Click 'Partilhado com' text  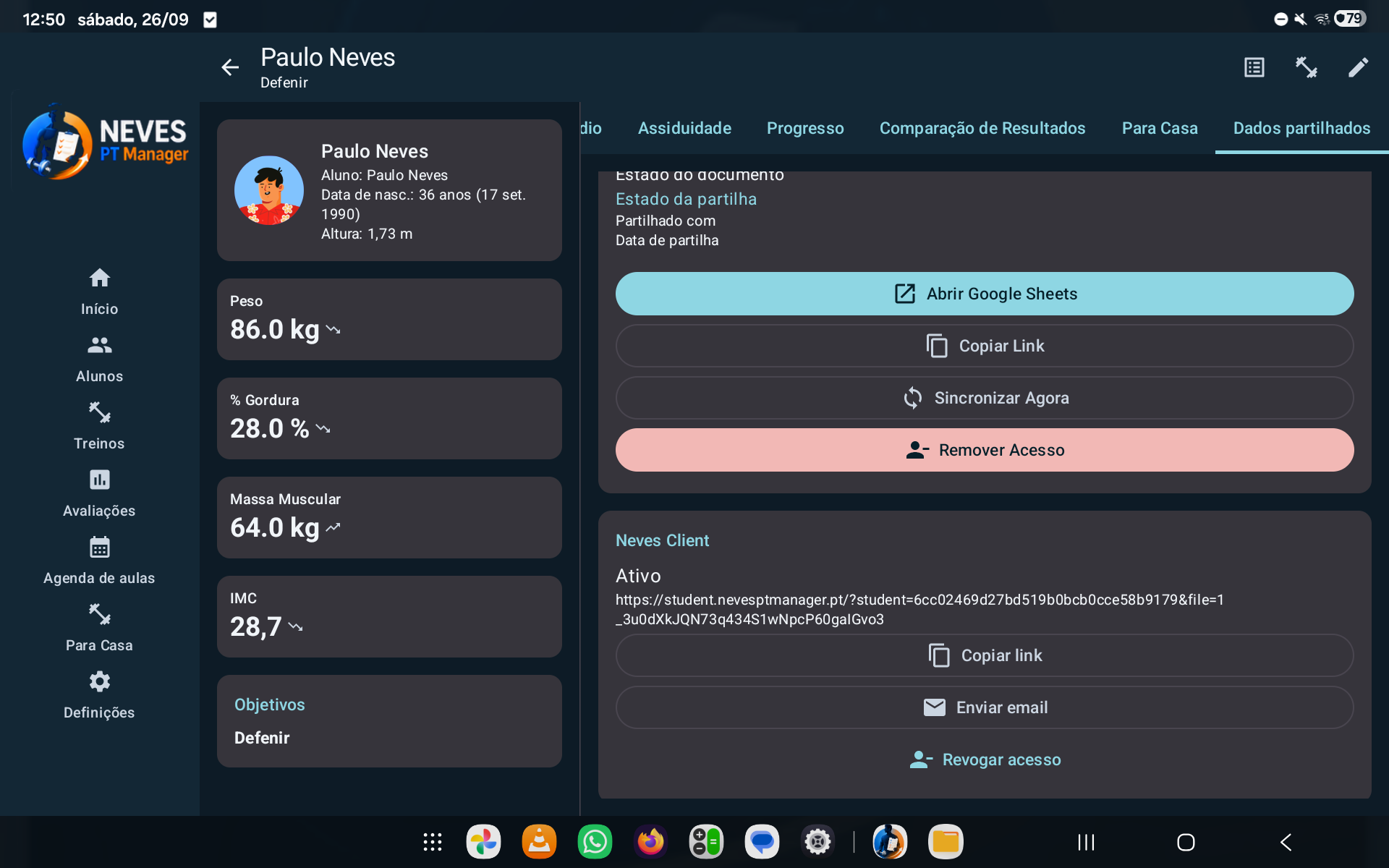pyautogui.click(x=666, y=221)
